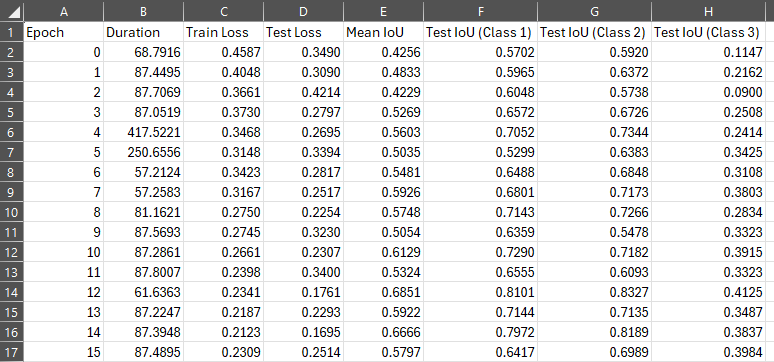Select test loss value 0.1695
The height and width of the screenshot is (362, 774).
(x=303, y=332)
